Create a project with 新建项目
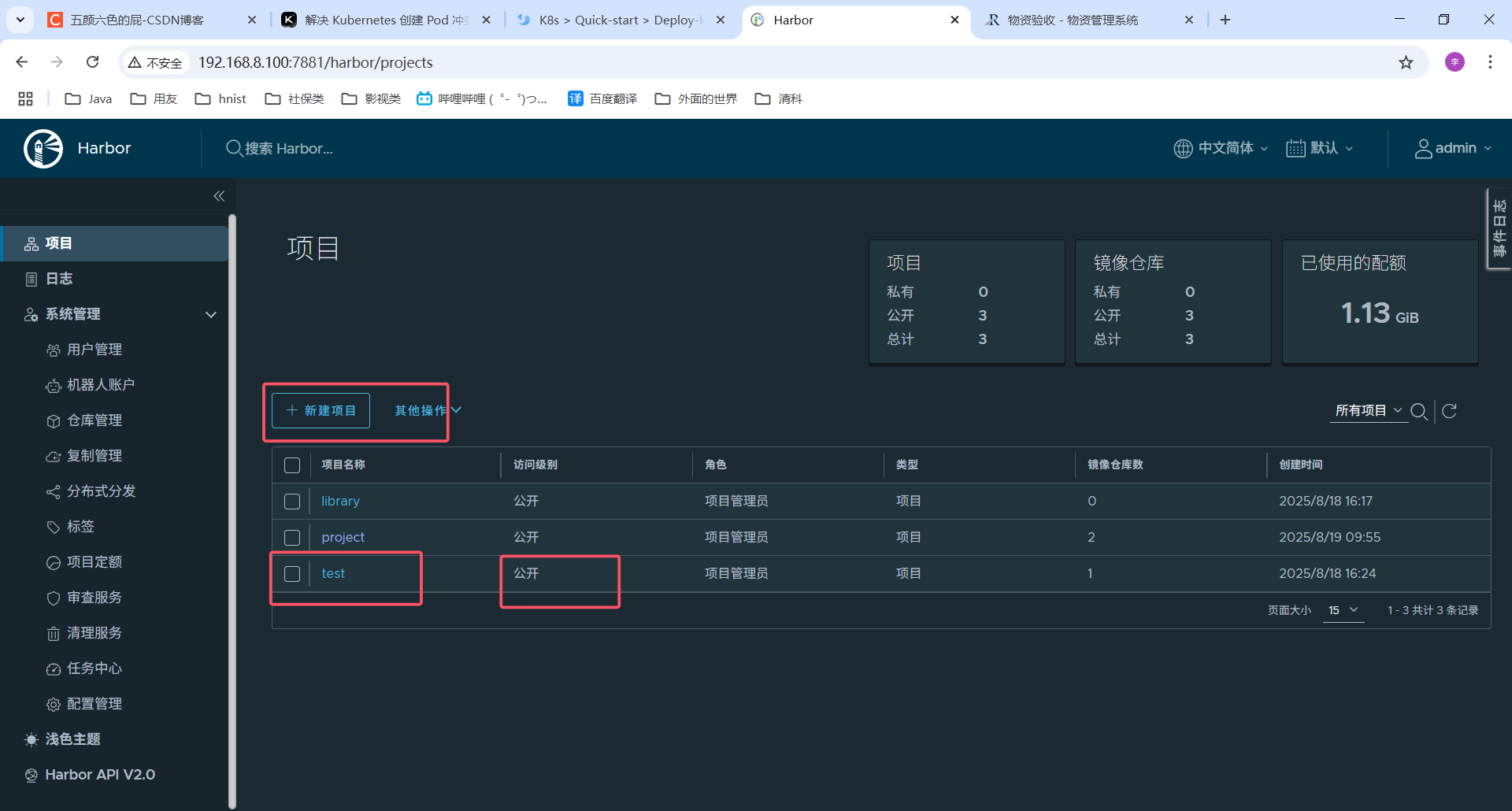1512x811 pixels. click(x=320, y=410)
